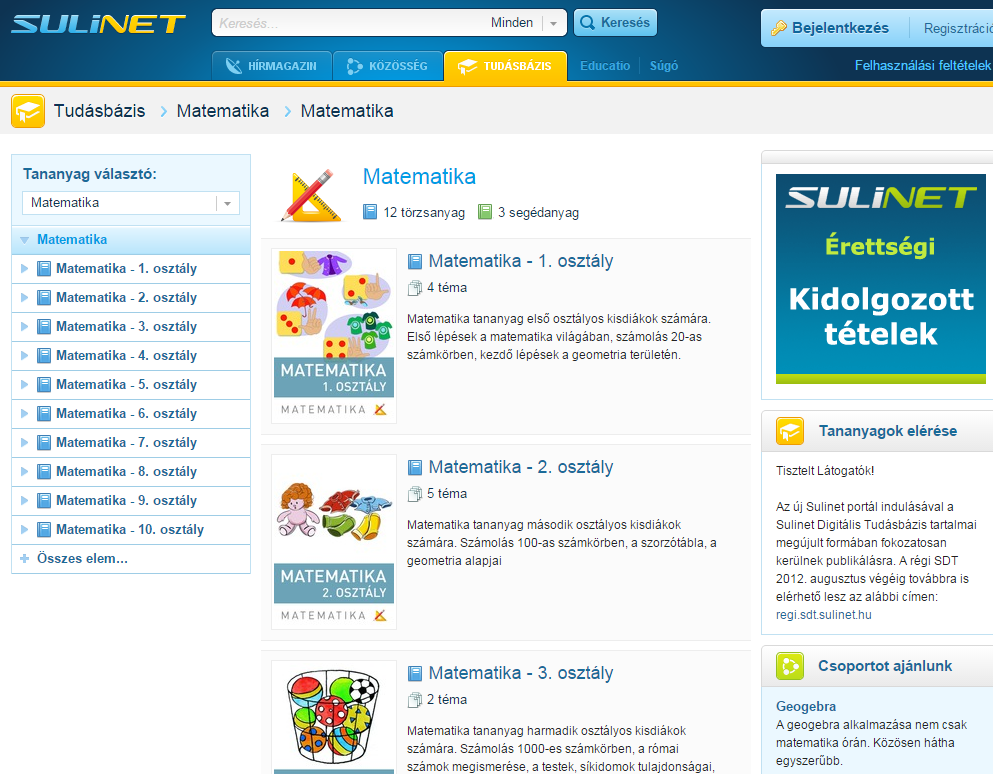993x774 pixels.
Task: Click the plus icon beside Összes elem...
Action: (25, 559)
